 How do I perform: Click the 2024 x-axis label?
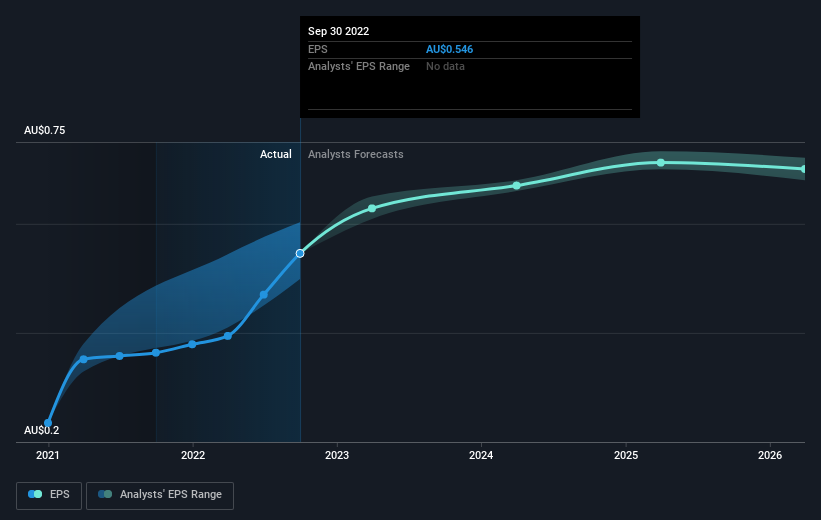(x=481, y=455)
